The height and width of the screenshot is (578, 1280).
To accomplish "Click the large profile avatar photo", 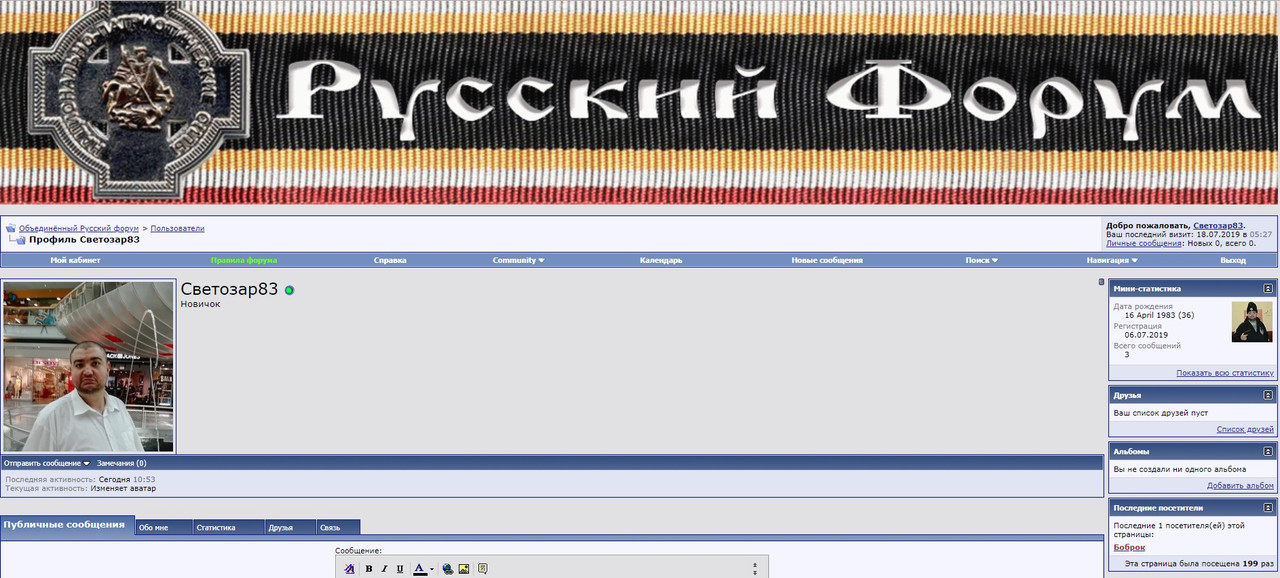I will (88, 366).
